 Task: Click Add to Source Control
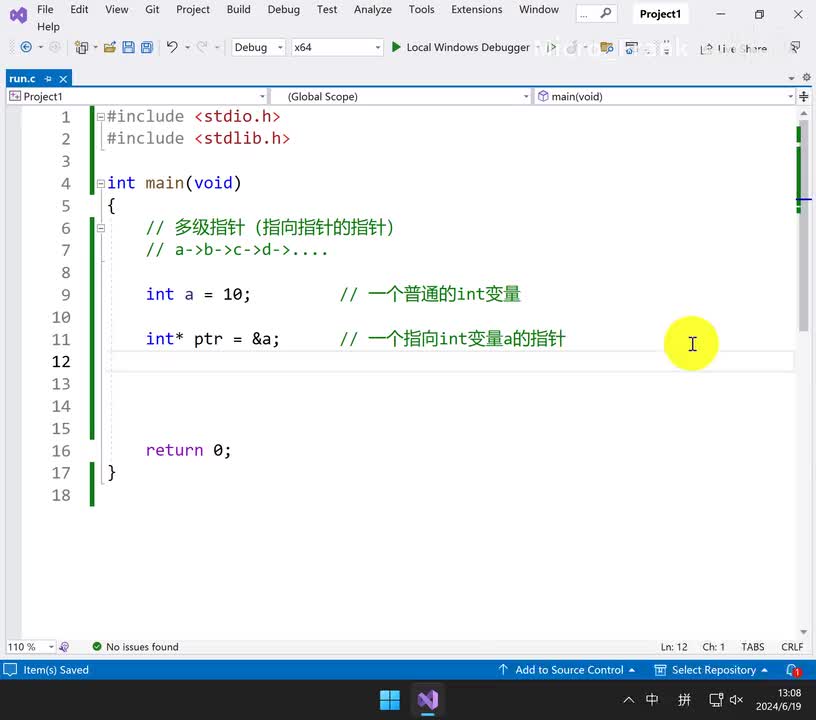(567, 670)
